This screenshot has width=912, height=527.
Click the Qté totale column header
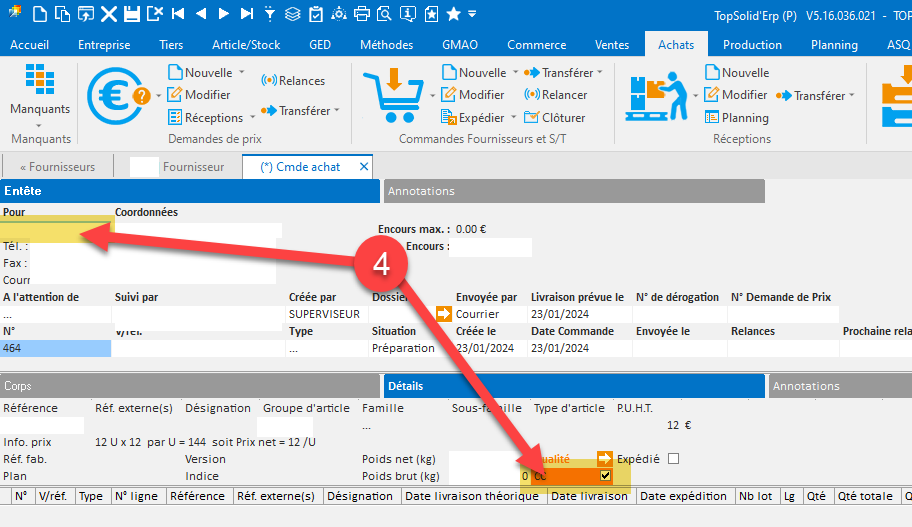(865, 496)
